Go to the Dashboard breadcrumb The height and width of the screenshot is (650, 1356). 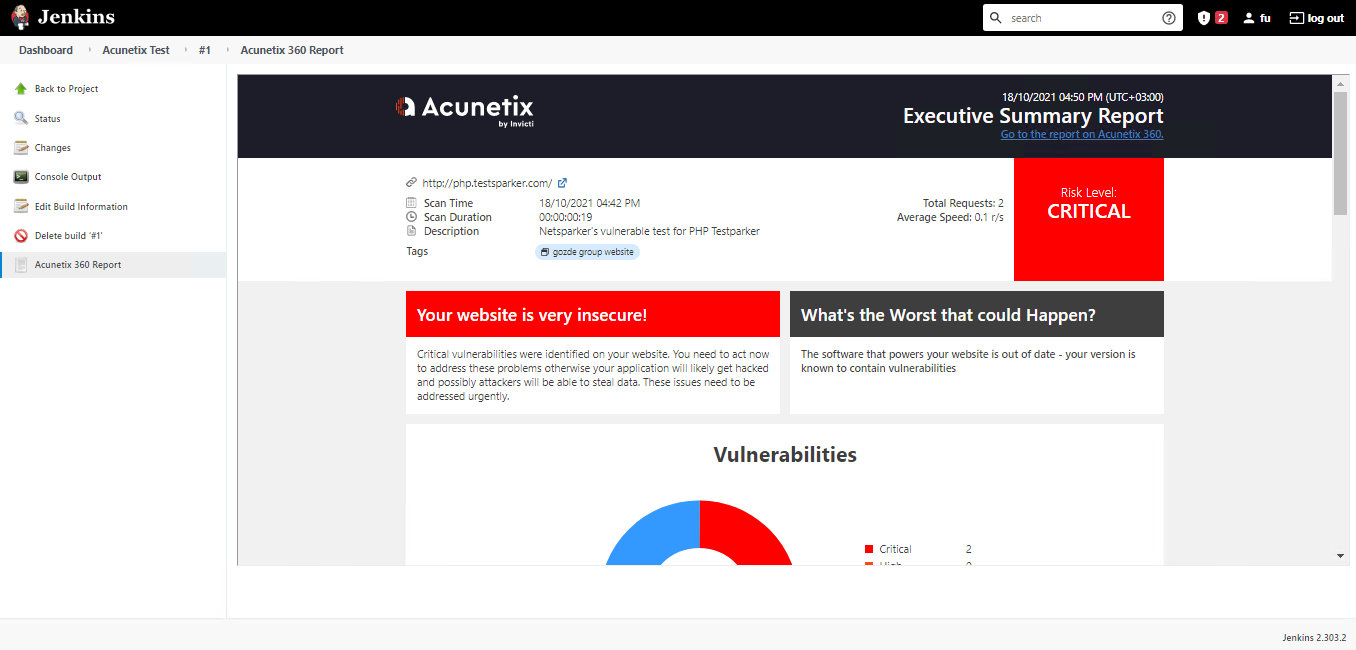46,50
